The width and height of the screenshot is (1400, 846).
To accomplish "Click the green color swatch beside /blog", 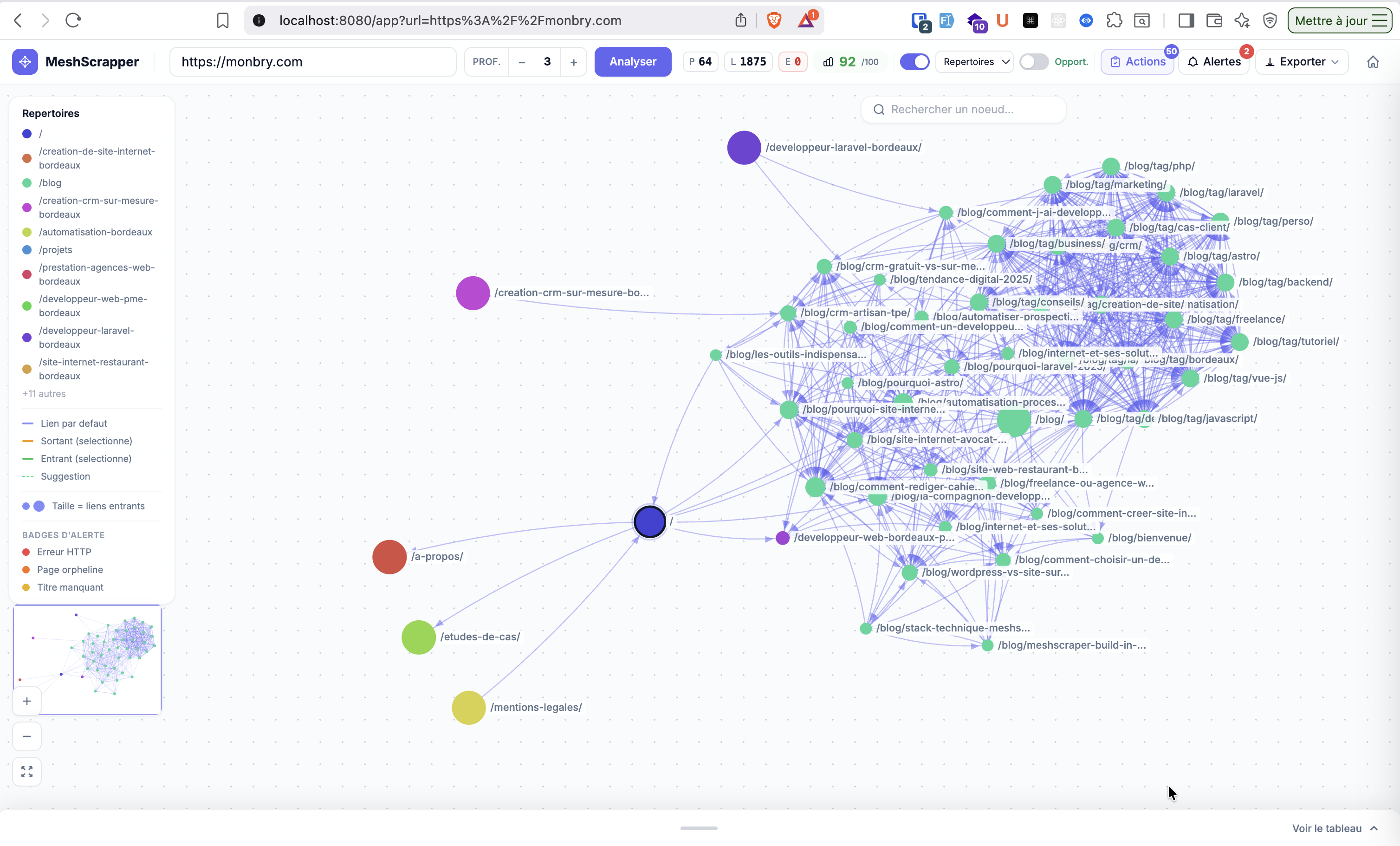I will click(27, 183).
